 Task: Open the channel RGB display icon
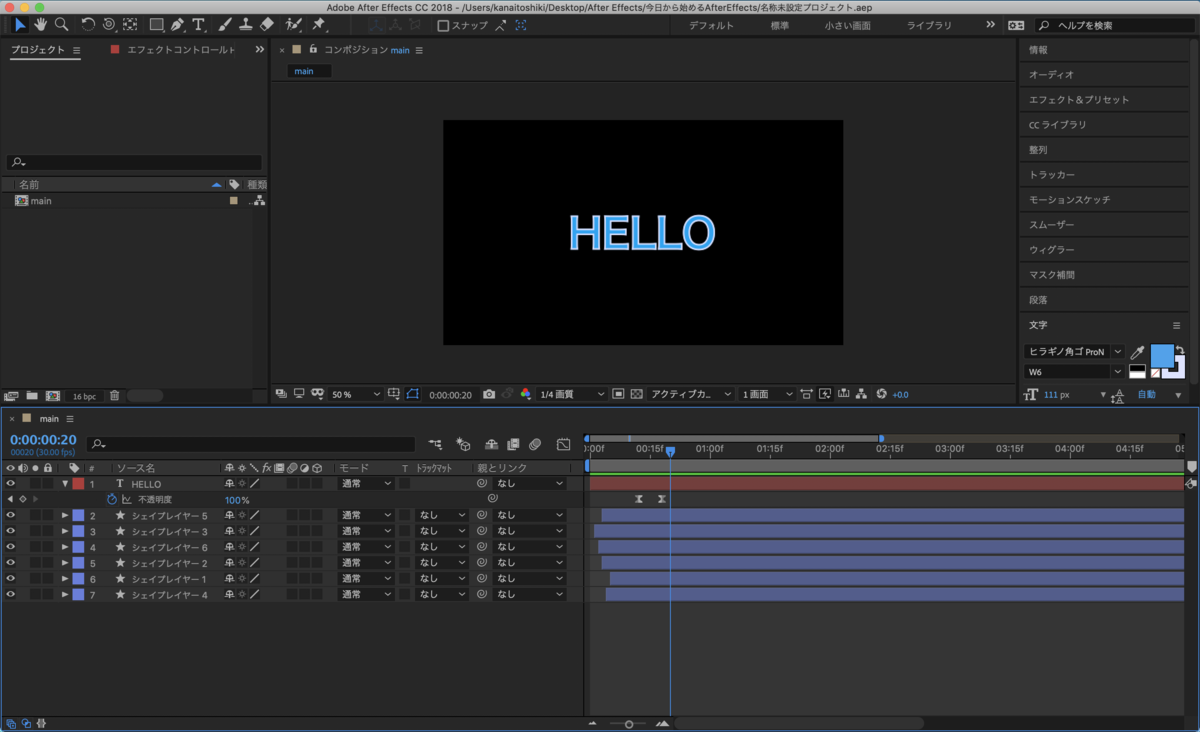pos(526,394)
